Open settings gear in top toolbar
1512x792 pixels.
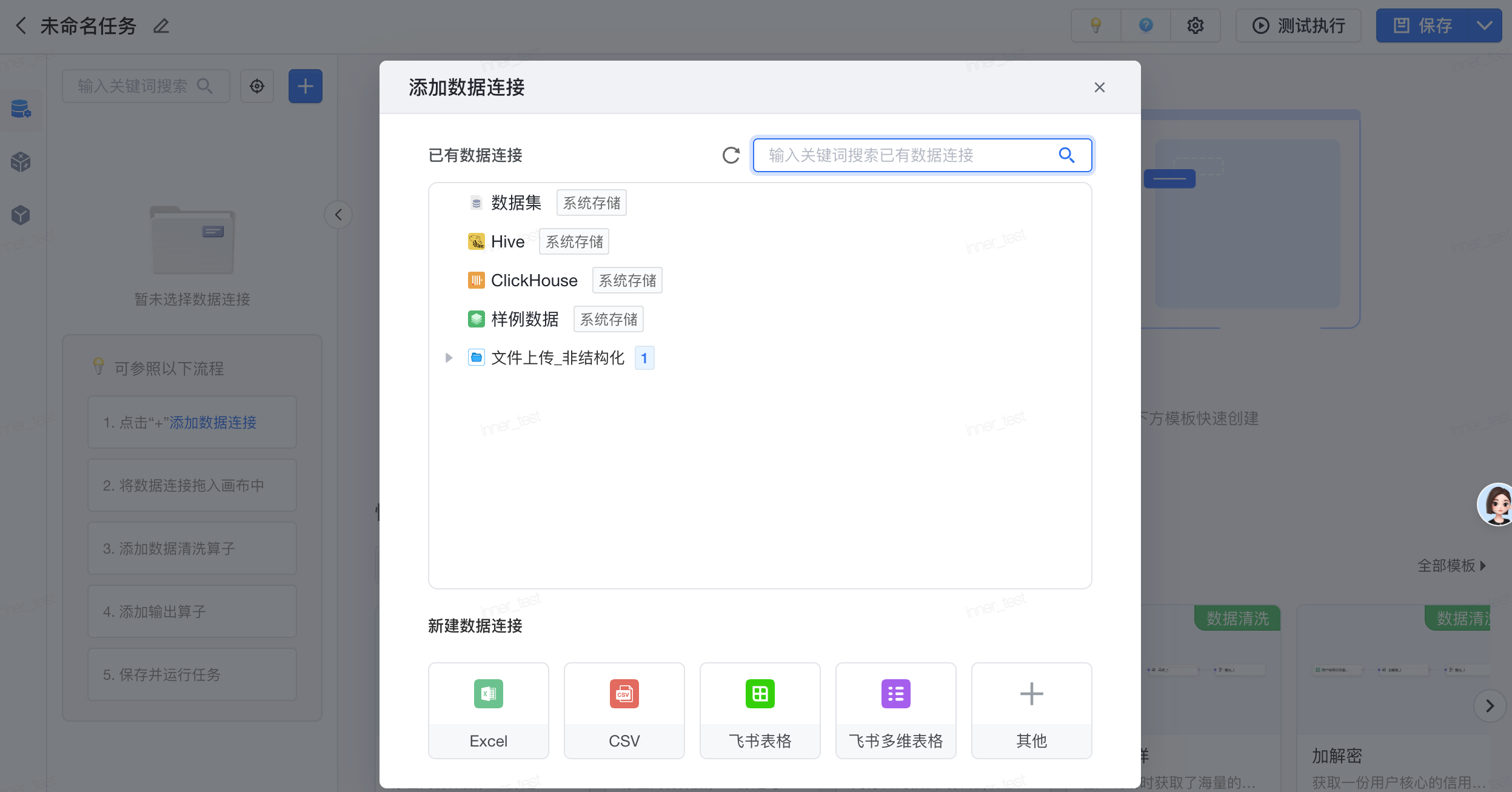coord(1195,25)
